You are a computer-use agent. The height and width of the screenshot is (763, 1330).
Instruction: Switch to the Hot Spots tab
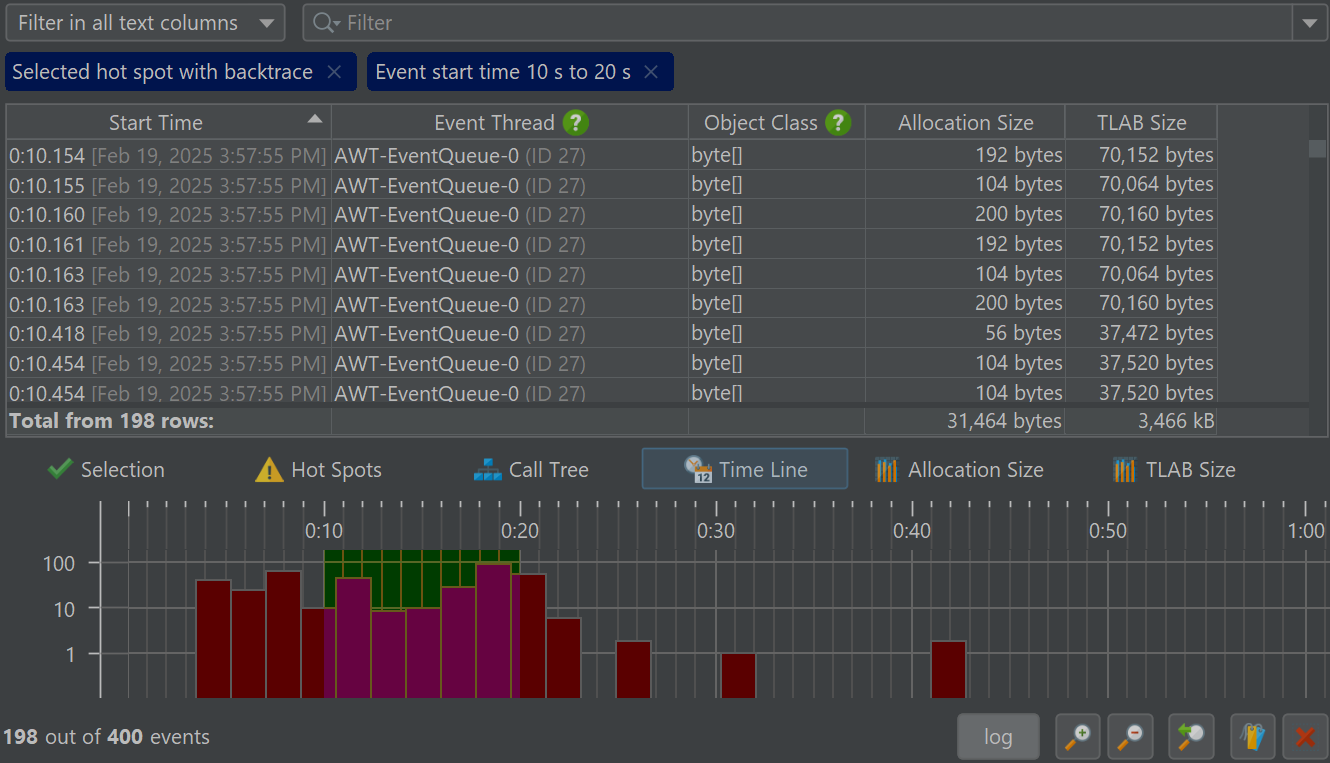click(x=319, y=470)
